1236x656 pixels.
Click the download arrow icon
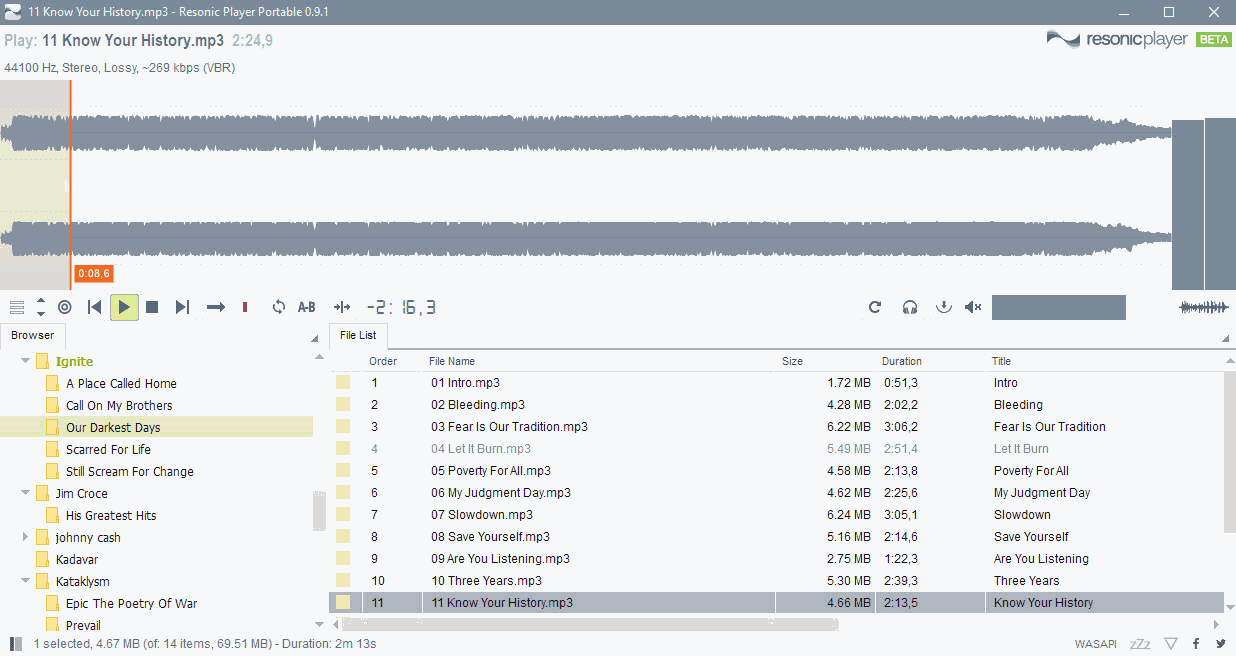point(943,307)
